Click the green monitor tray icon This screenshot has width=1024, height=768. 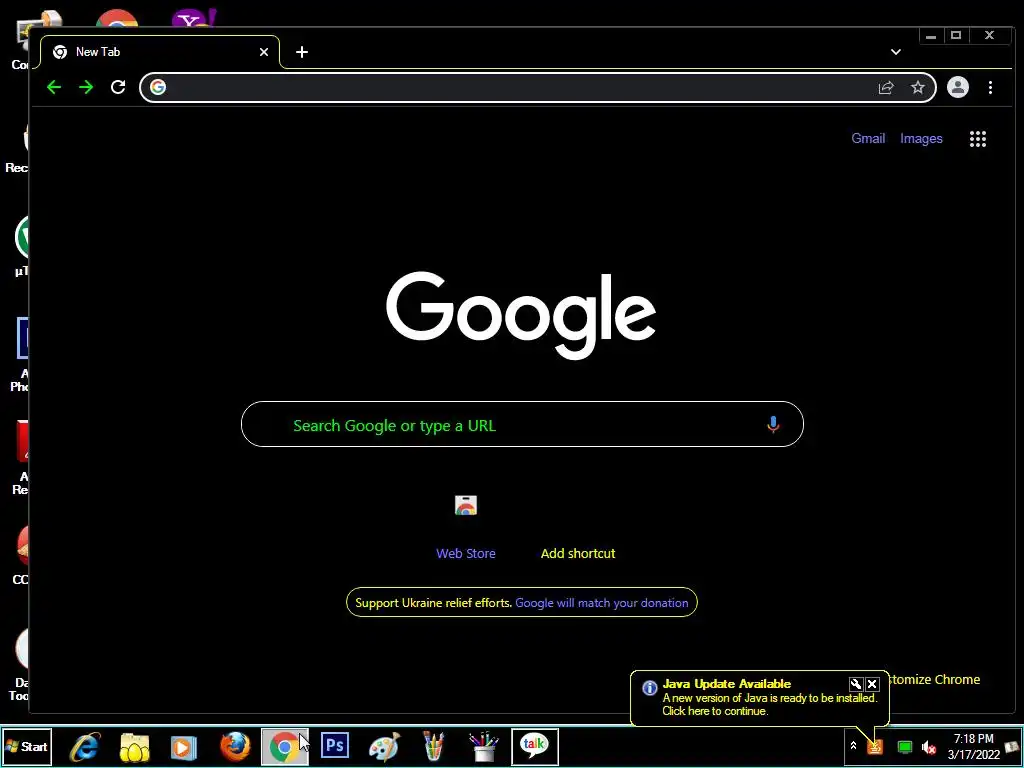904,747
